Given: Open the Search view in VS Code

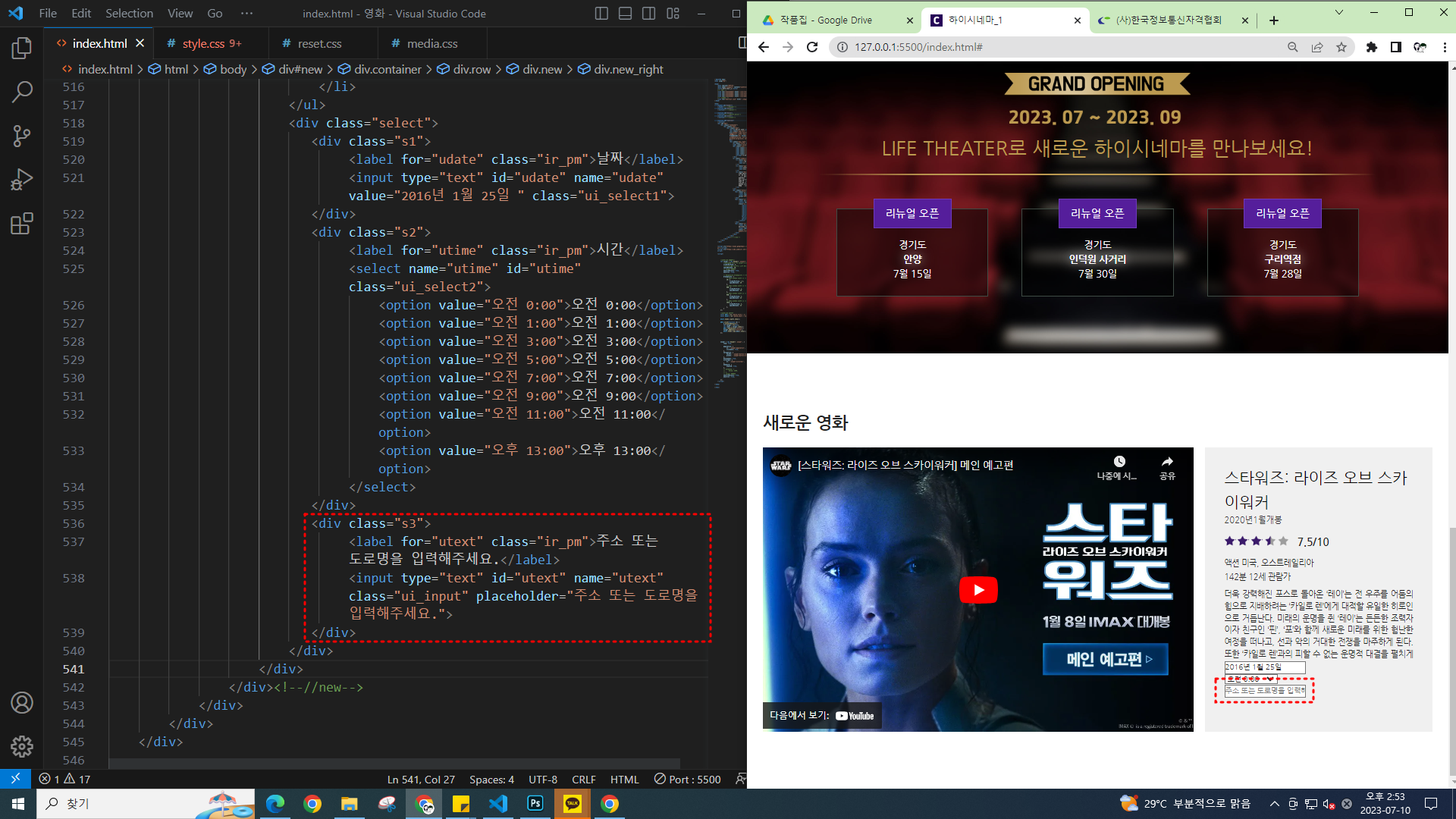Looking at the screenshot, I should [22, 93].
